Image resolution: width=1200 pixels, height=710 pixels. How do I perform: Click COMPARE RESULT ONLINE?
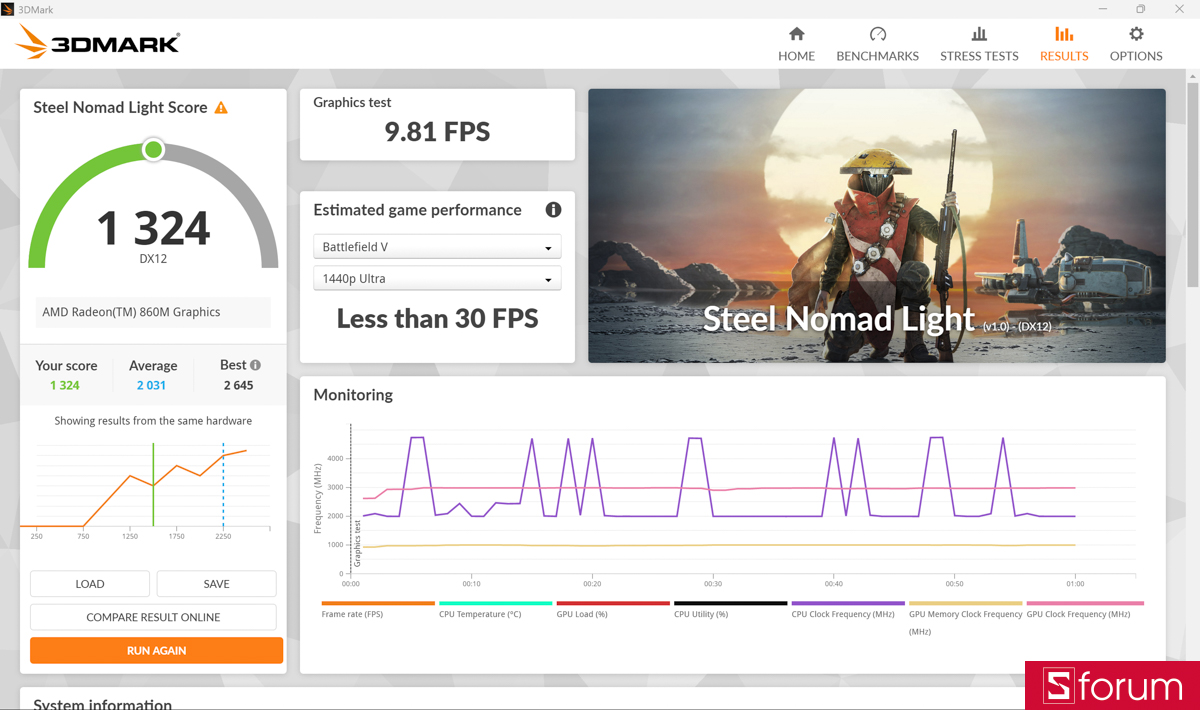click(153, 617)
